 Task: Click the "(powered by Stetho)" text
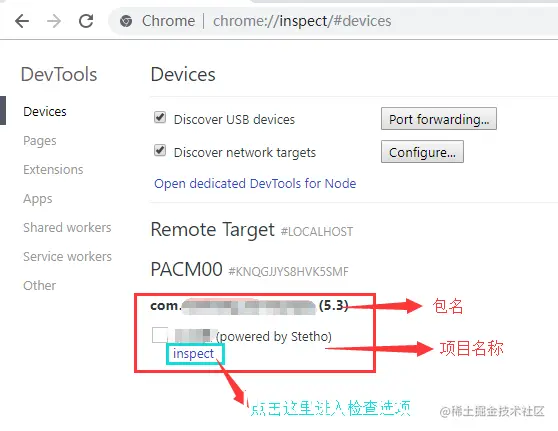coord(274,337)
